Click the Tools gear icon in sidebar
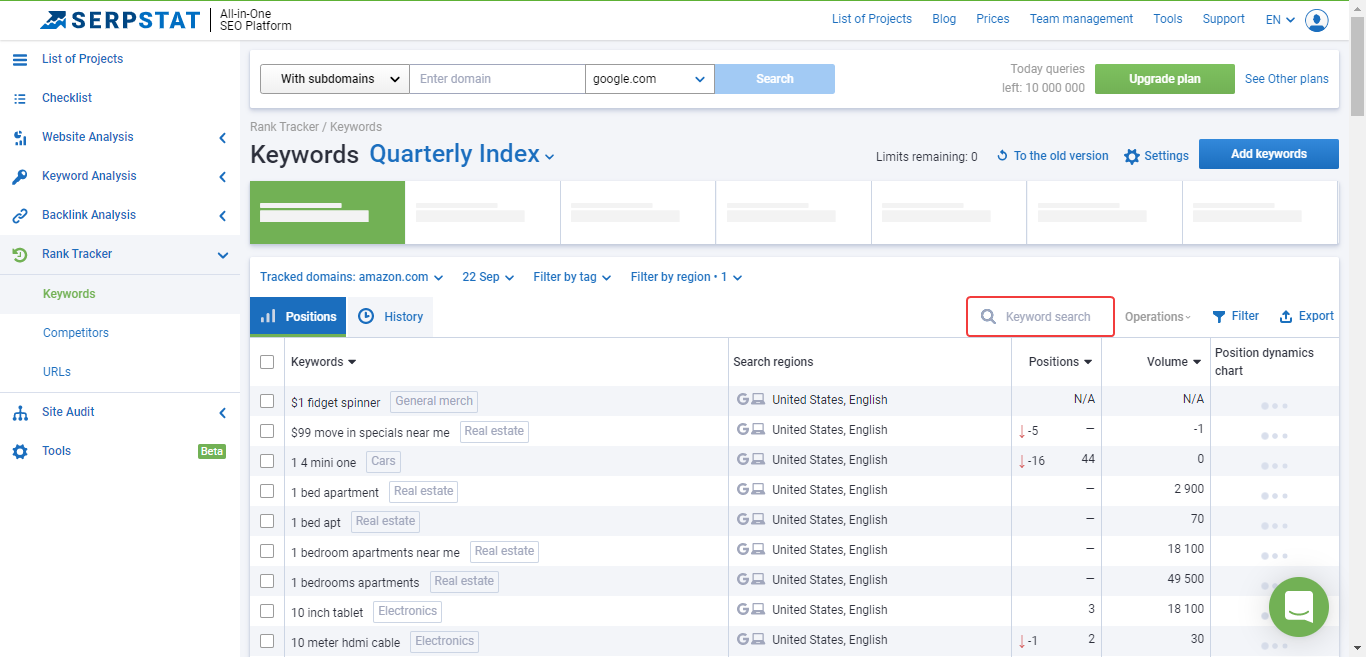Viewport: 1366px width, 657px height. point(20,451)
